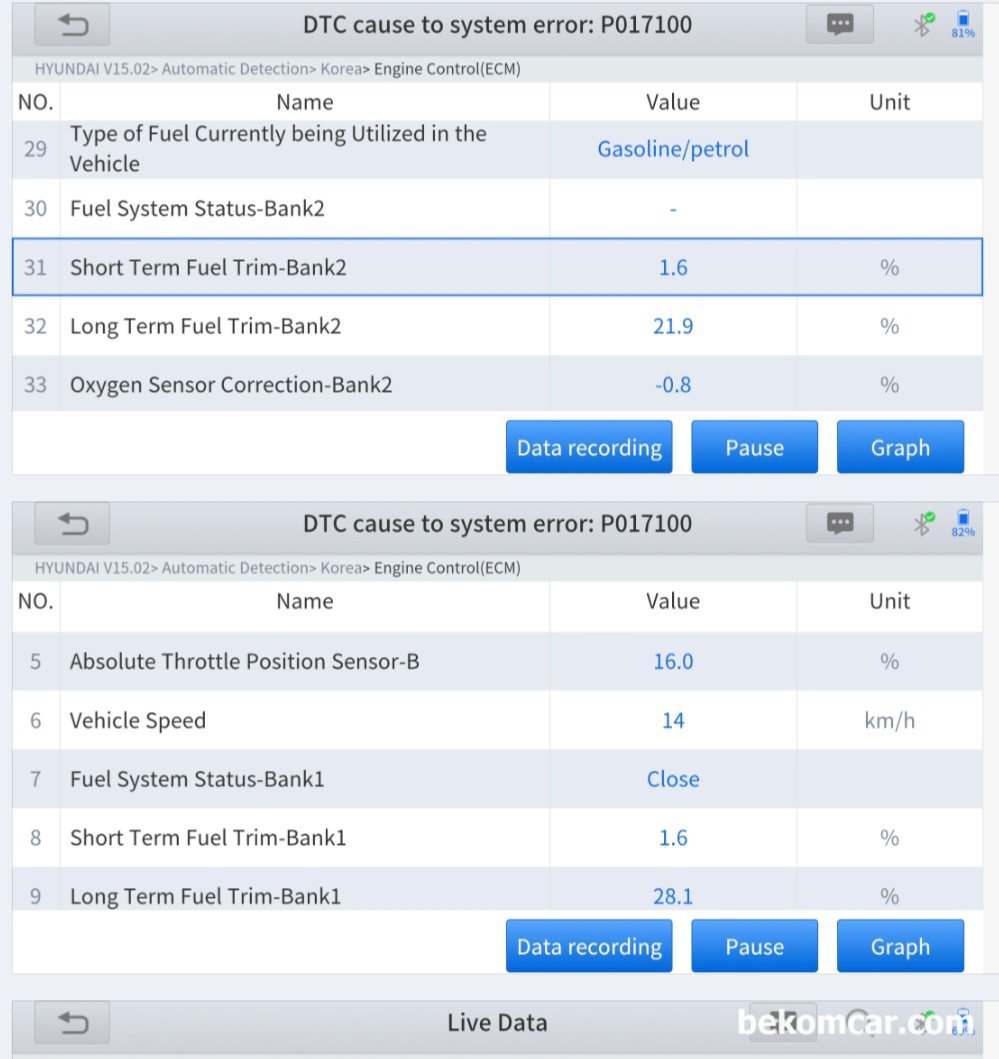
Task: Open the message icon in the top header
Action: tap(840, 26)
